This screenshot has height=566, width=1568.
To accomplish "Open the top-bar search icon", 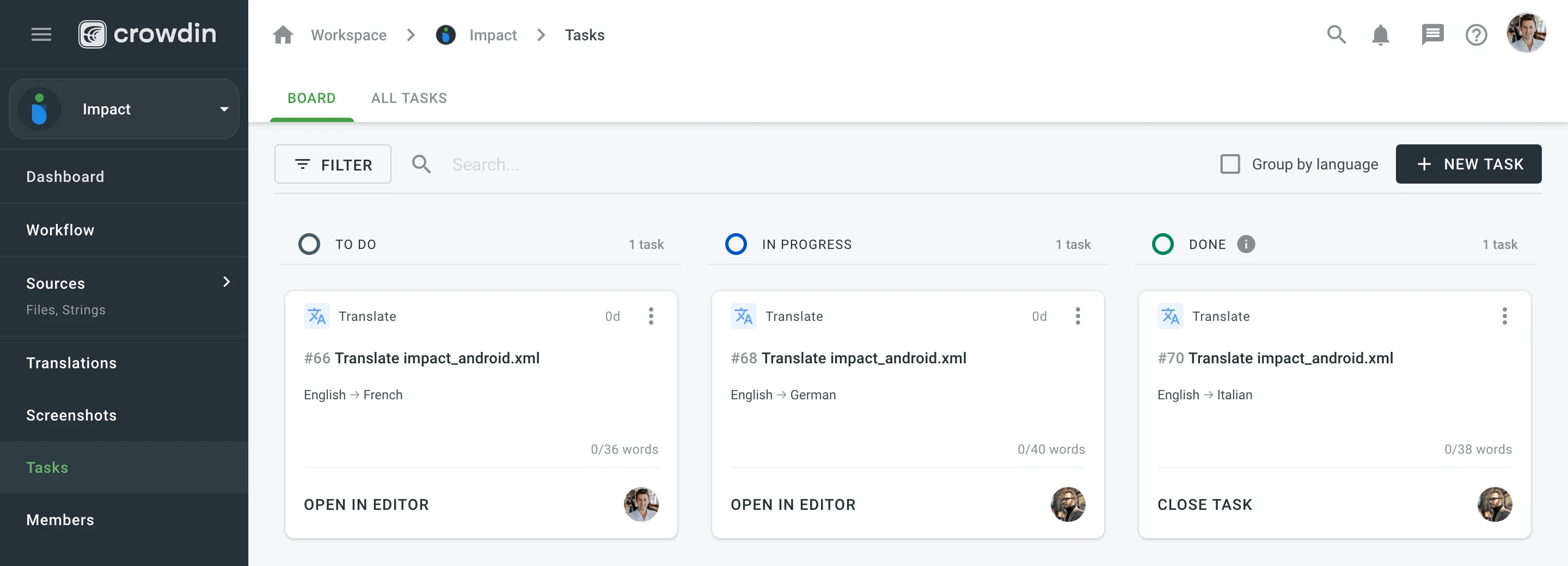I will click(x=1336, y=35).
